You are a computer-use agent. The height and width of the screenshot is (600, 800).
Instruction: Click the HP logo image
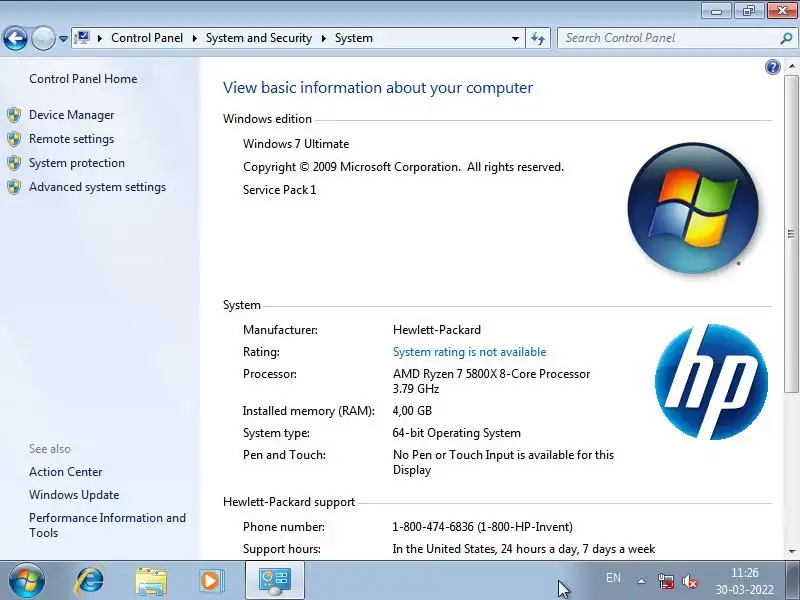pos(711,382)
